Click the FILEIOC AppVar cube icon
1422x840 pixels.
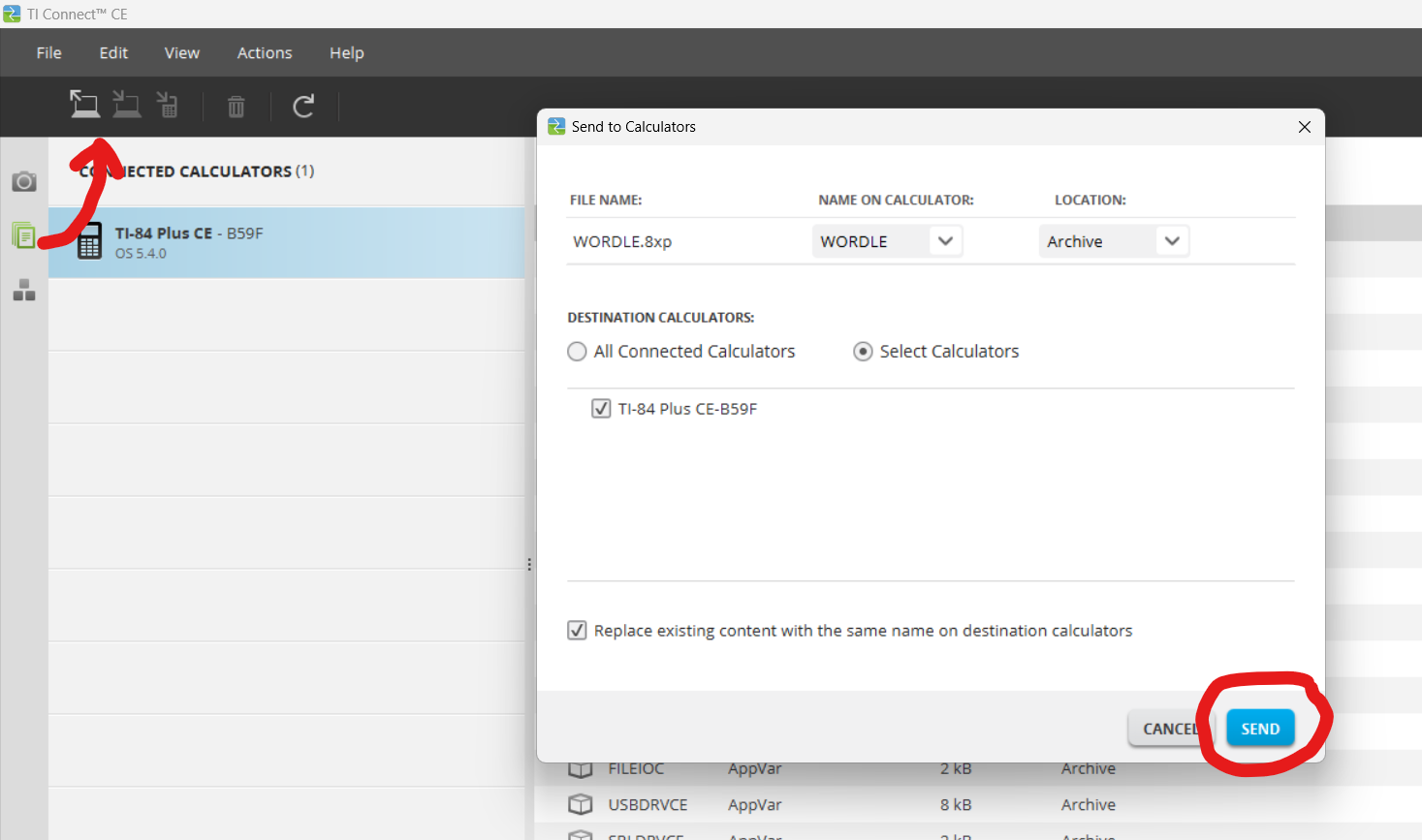pos(580,769)
